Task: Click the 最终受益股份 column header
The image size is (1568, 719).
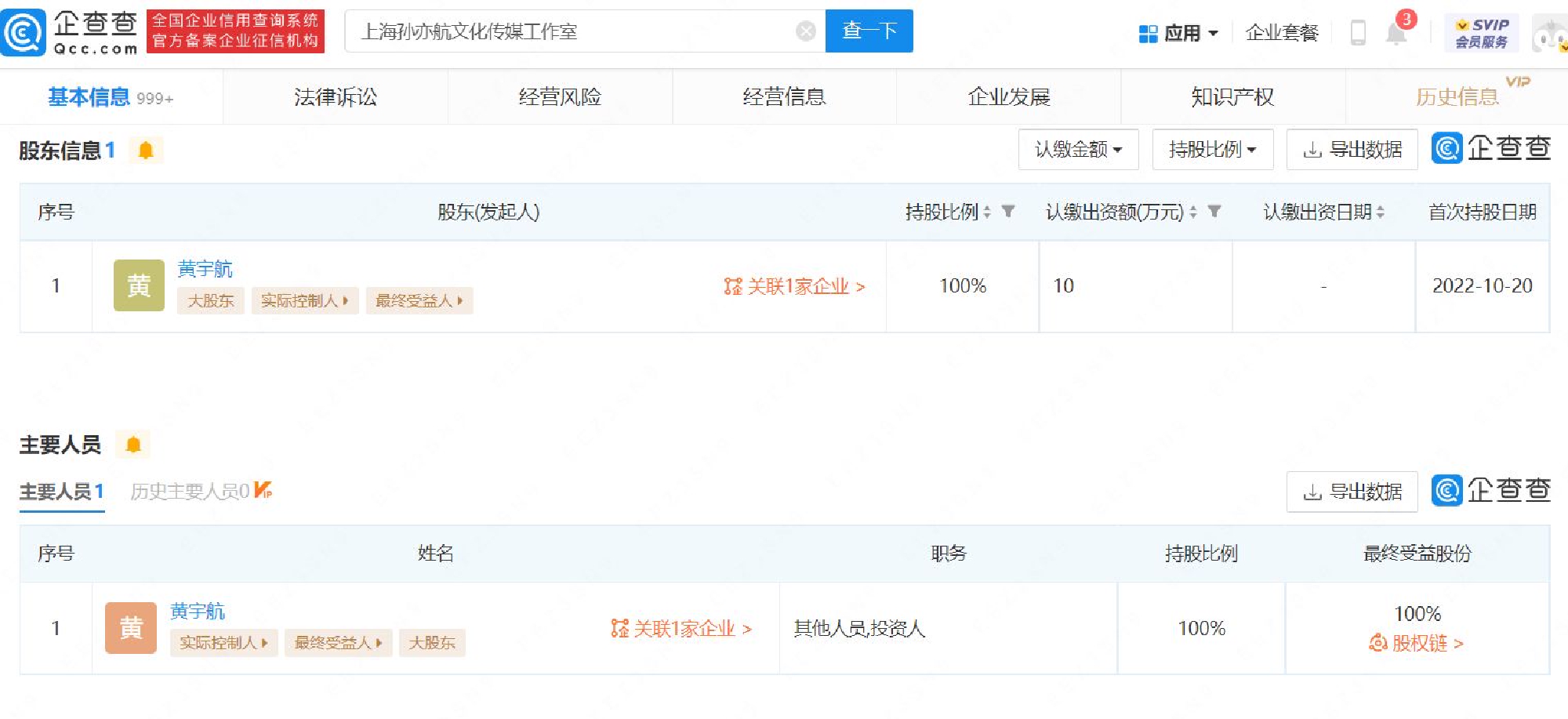Action: [x=1417, y=554]
